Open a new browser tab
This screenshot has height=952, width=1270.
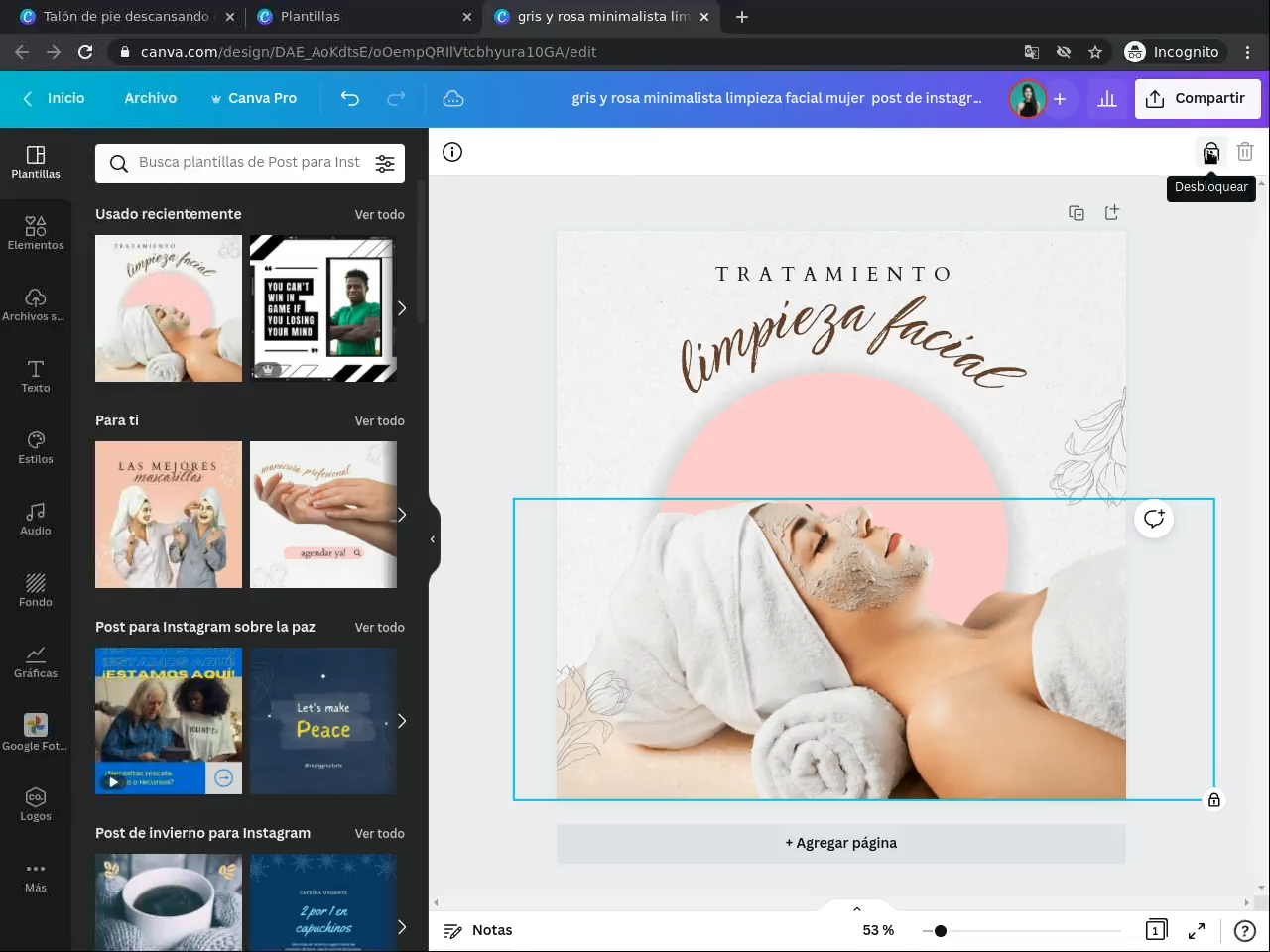click(742, 17)
